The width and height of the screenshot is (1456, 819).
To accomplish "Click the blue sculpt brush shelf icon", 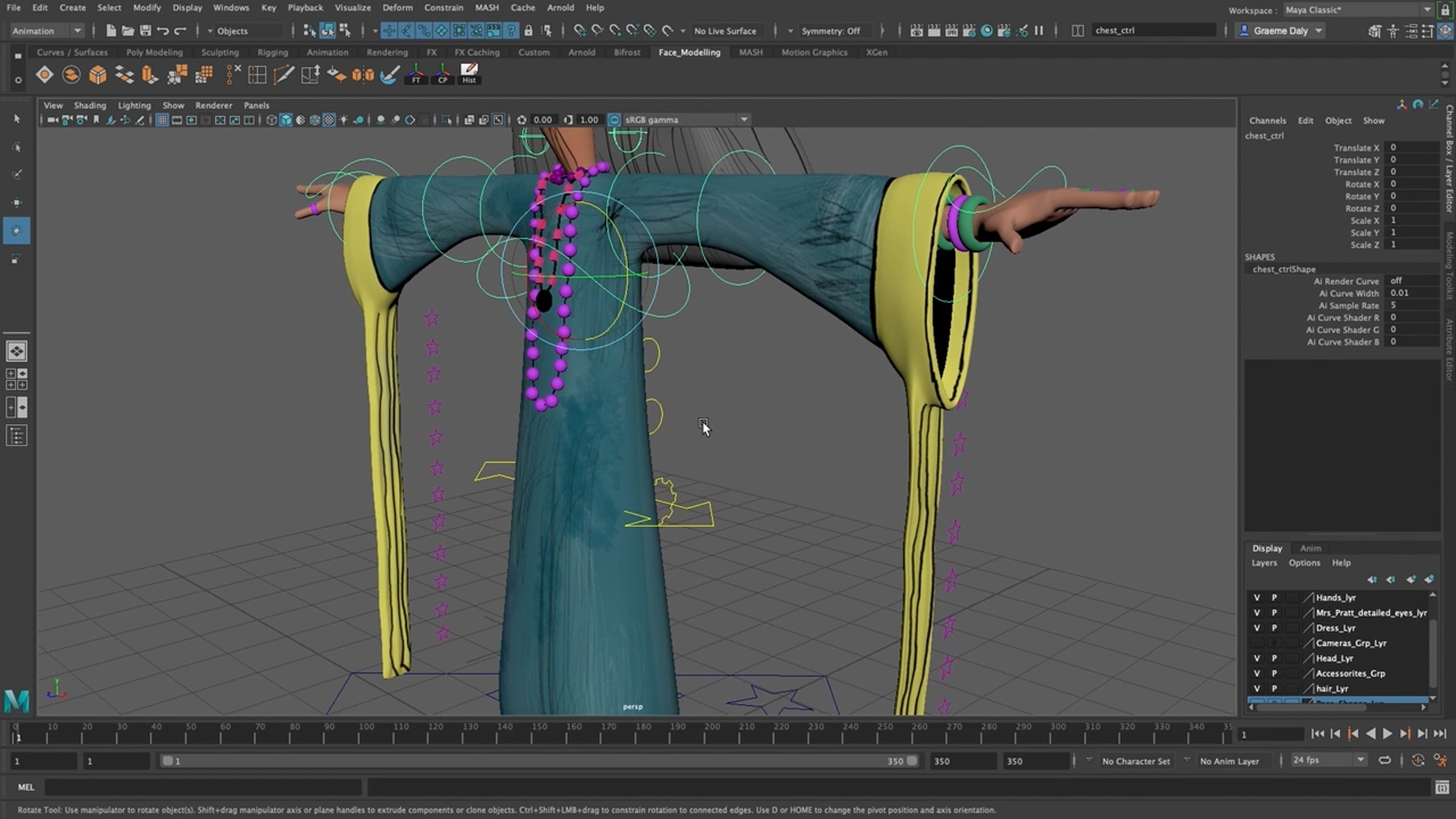I will (389, 74).
